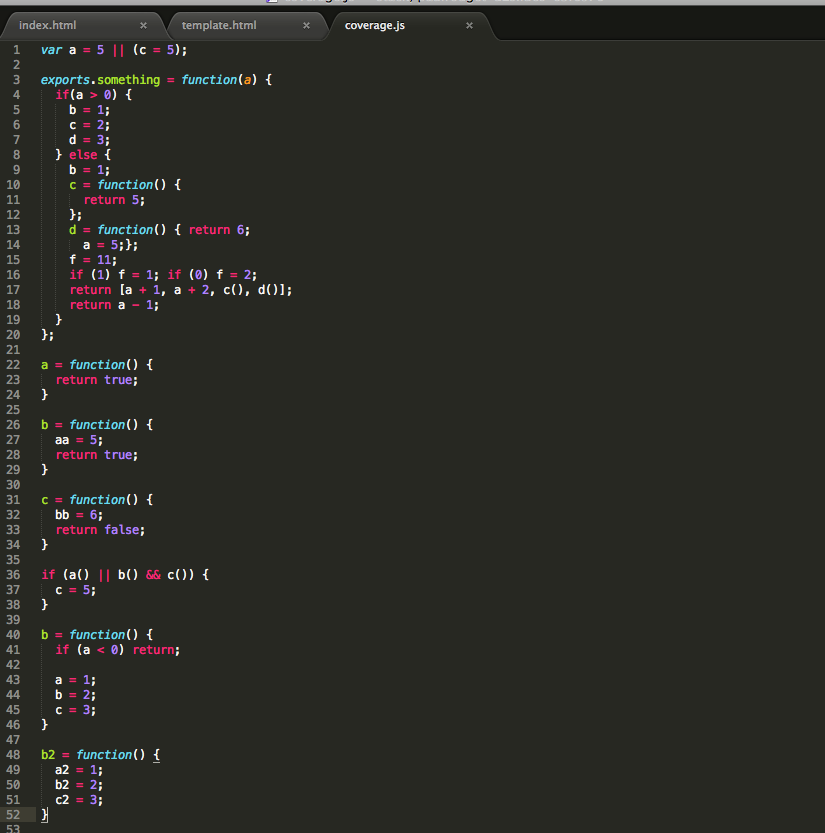825x833 pixels.
Task: Click line number 22 in gutter
Action: point(13,365)
